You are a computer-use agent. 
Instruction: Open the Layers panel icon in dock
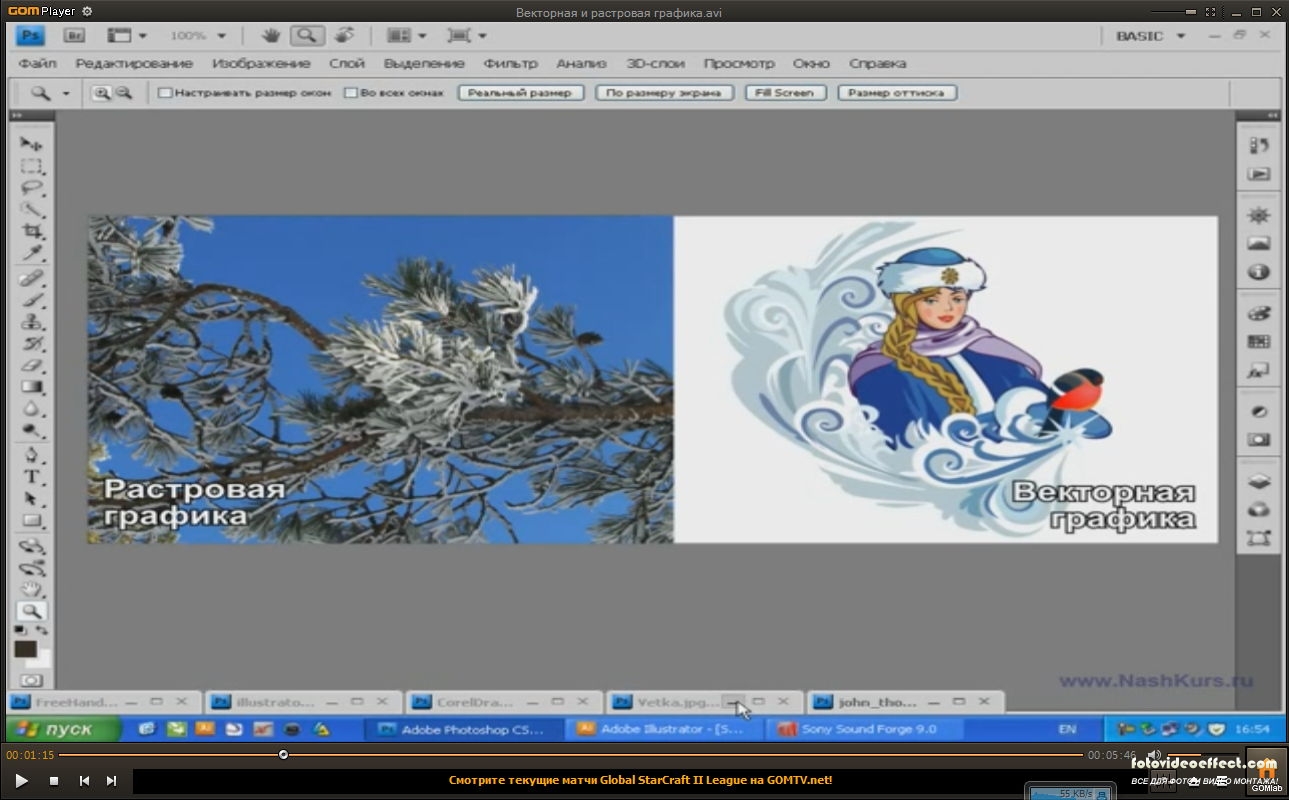tap(1258, 481)
